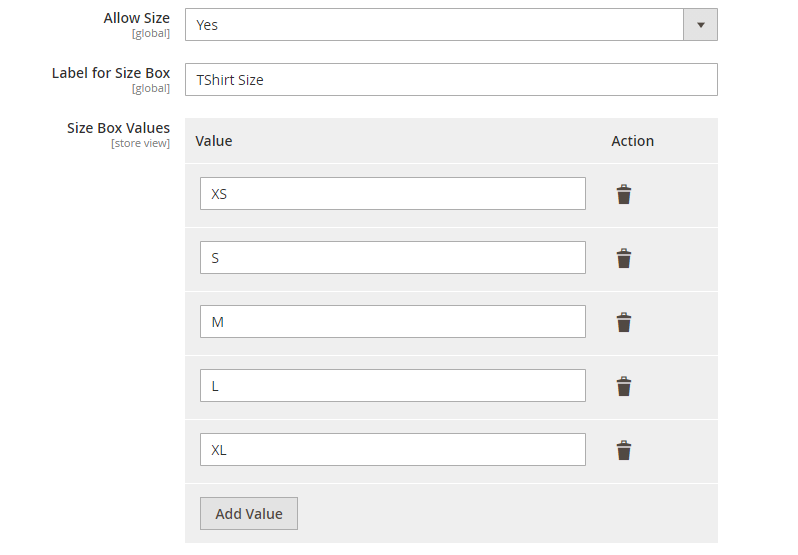Screen dimensions: 798x555
Task: Select the S value text box
Action: [392, 258]
